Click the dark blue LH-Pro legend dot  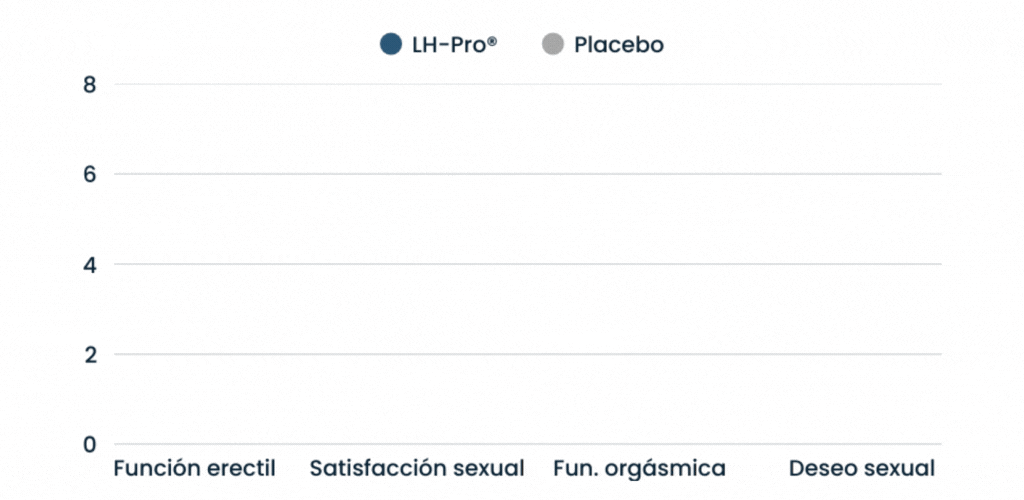[391, 44]
